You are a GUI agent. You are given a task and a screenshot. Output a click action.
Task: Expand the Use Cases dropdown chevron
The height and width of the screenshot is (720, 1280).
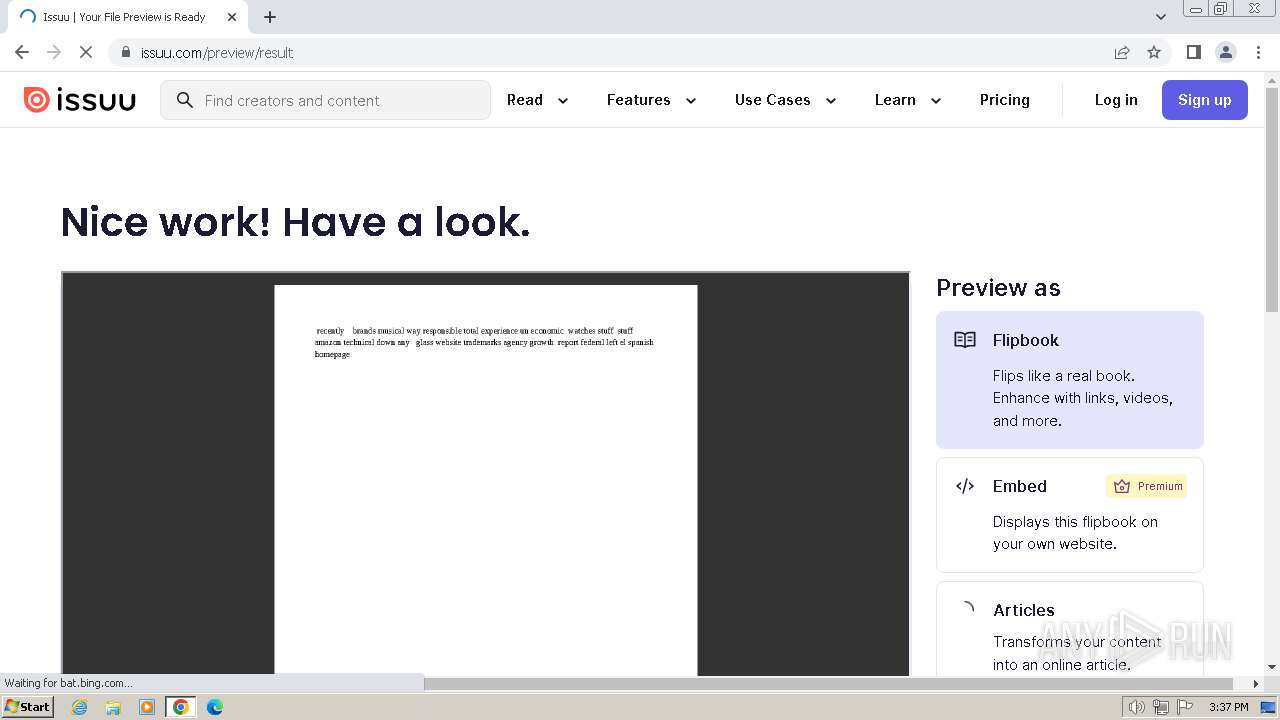830,101
